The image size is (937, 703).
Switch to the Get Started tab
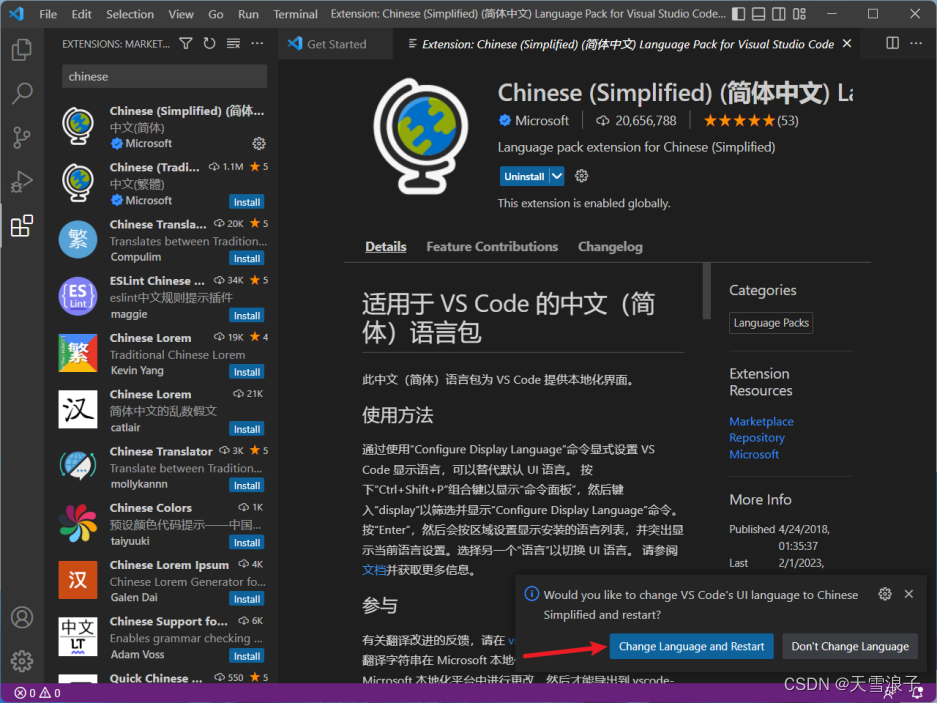pyautogui.click(x=335, y=44)
